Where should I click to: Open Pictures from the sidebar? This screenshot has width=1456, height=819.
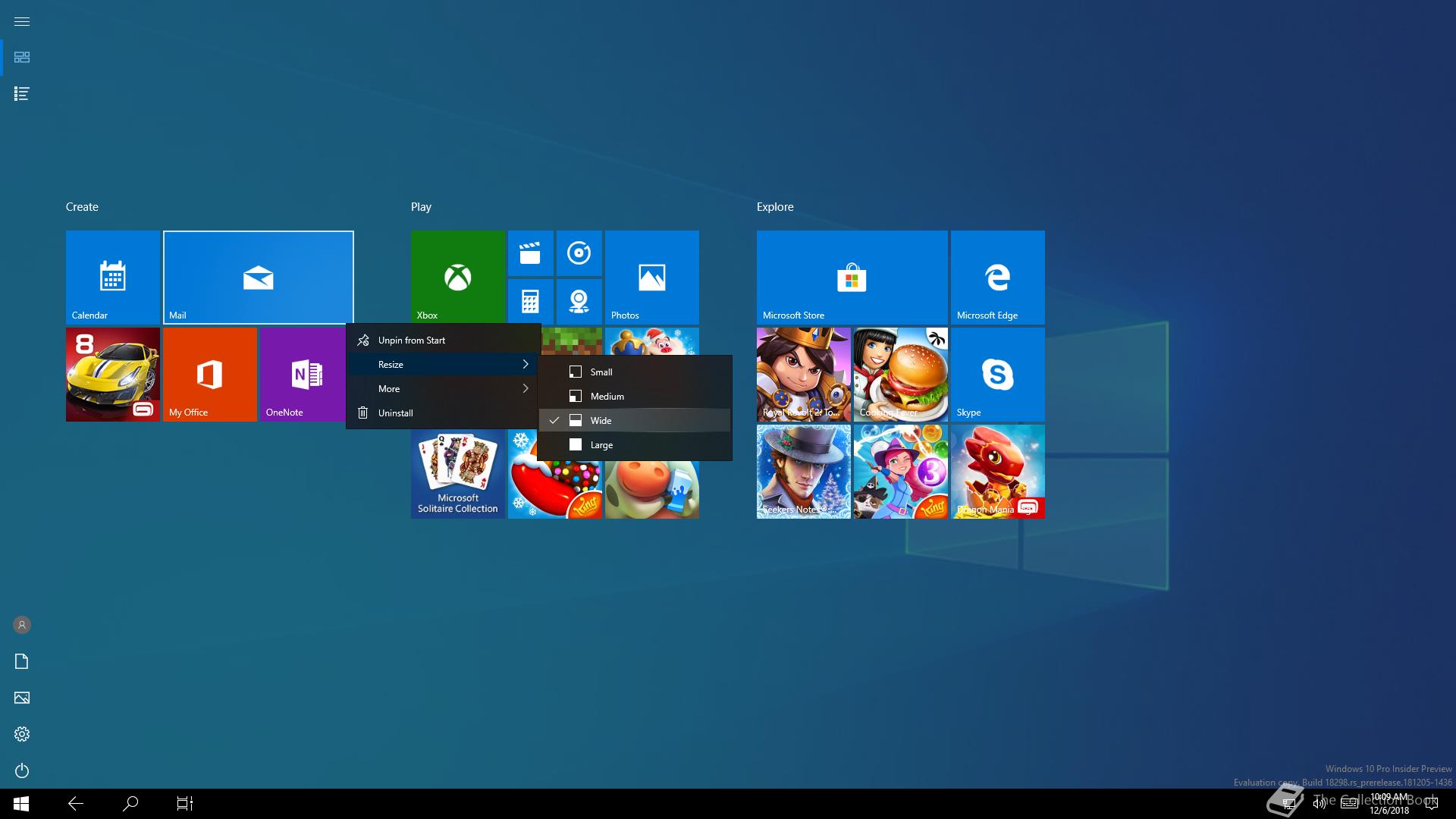pyautogui.click(x=22, y=698)
